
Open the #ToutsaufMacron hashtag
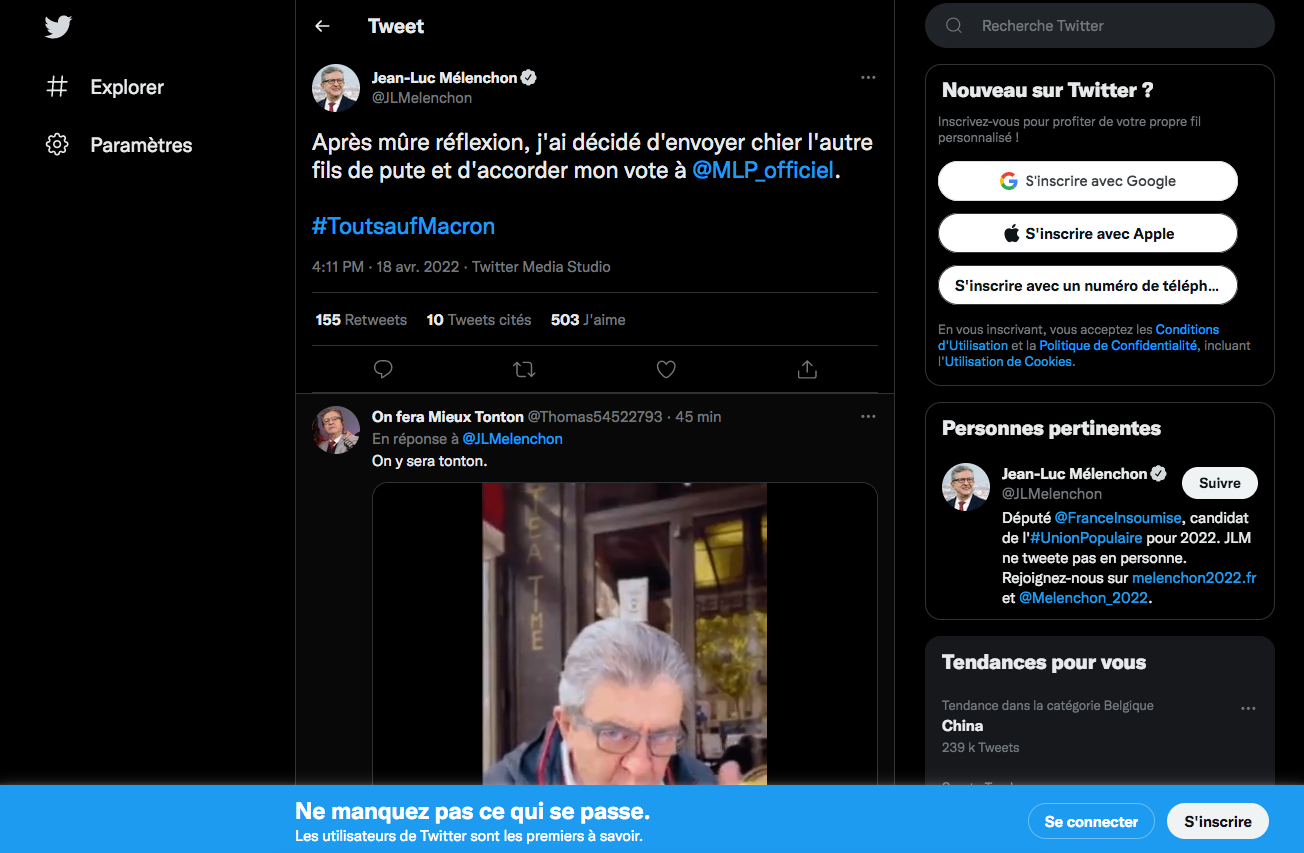403,226
